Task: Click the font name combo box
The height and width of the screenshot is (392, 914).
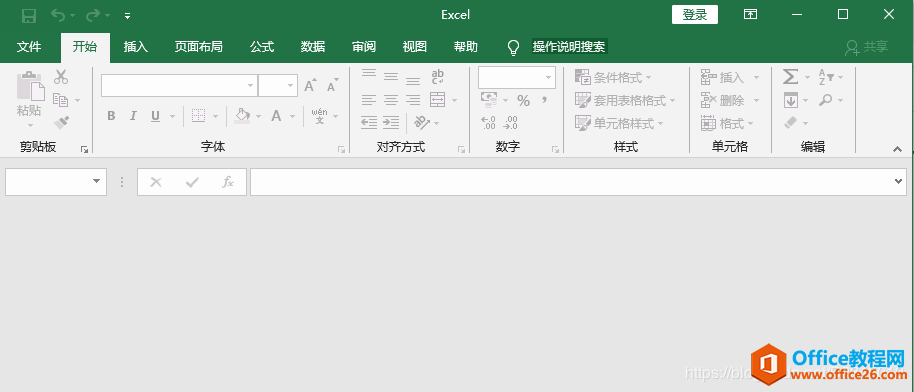Action: pyautogui.click(x=179, y=85)
